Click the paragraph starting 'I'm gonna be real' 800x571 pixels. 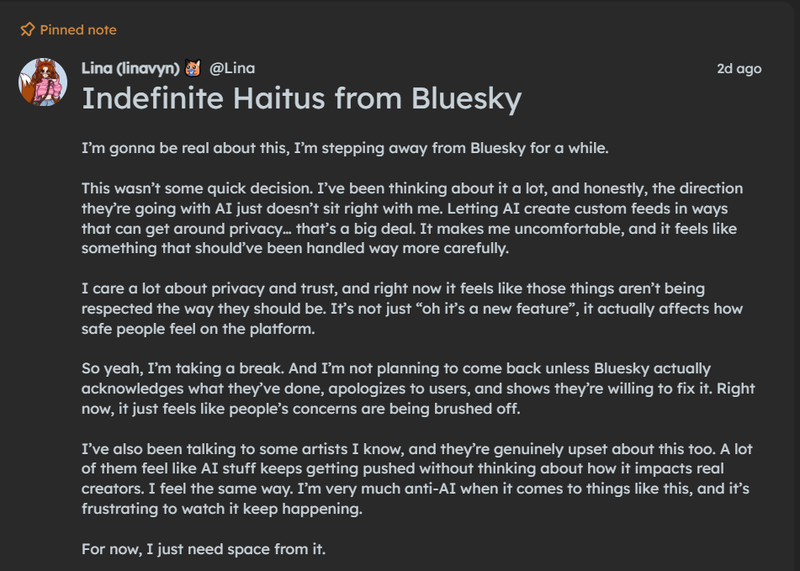click(351, 148)
